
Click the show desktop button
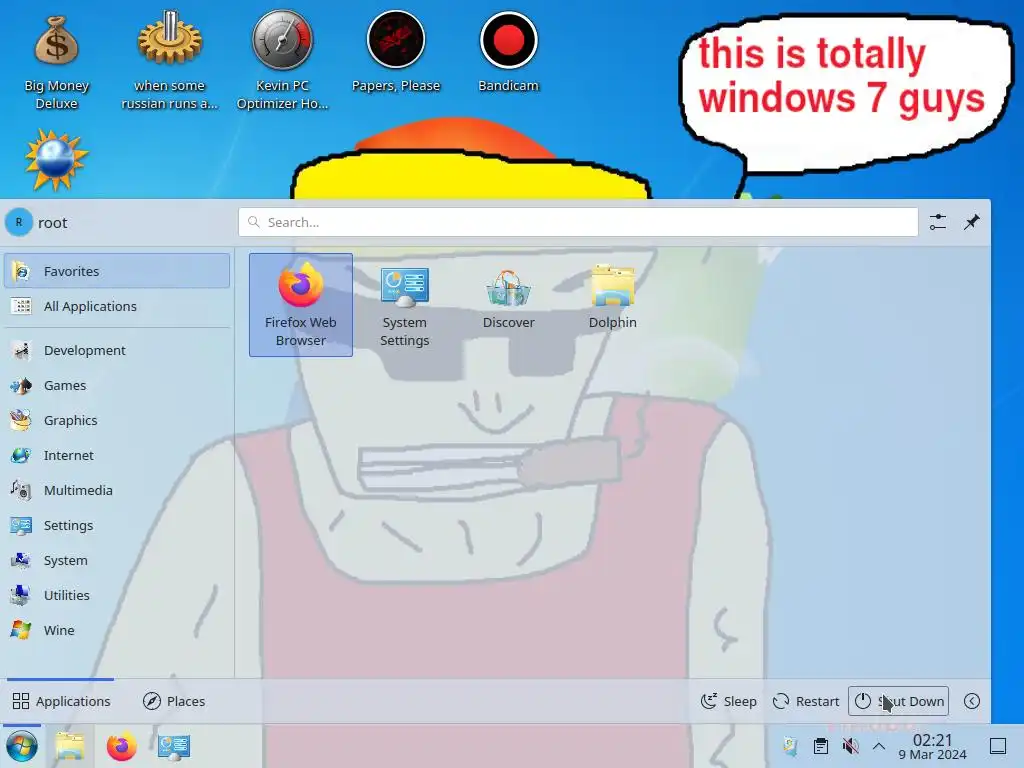998,746
